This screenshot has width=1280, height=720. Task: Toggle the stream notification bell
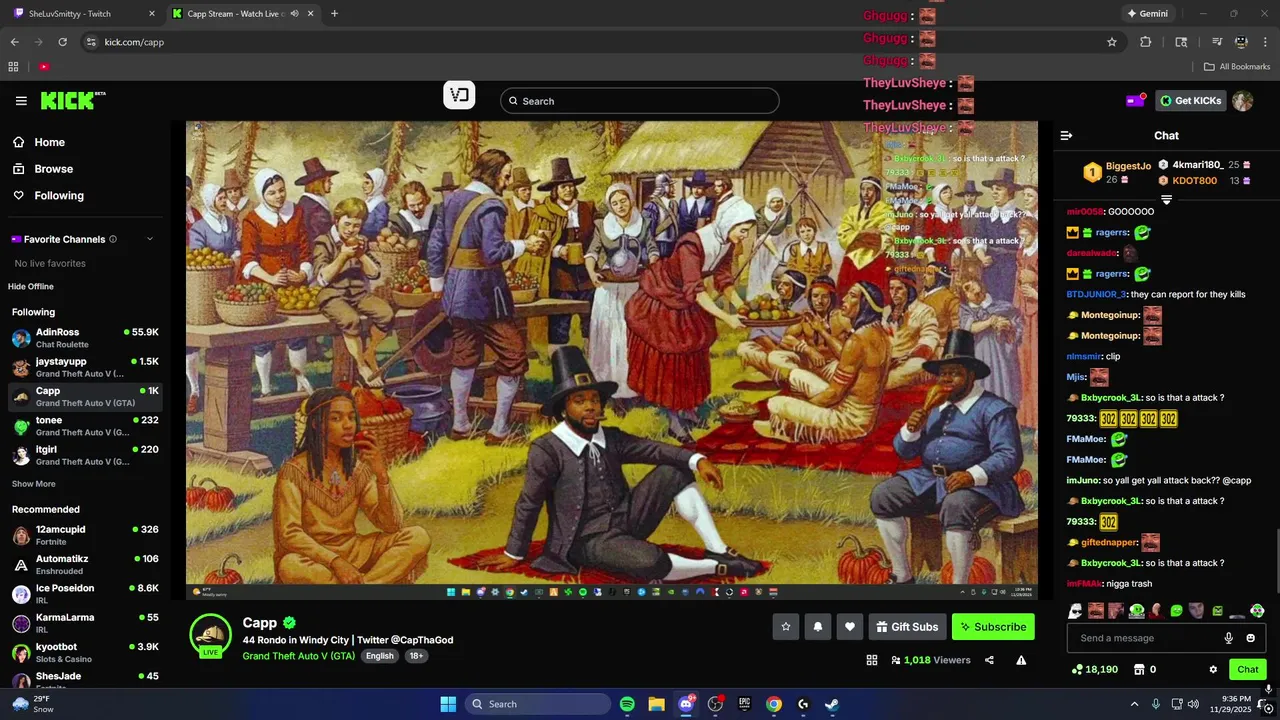tap(818, 627)
